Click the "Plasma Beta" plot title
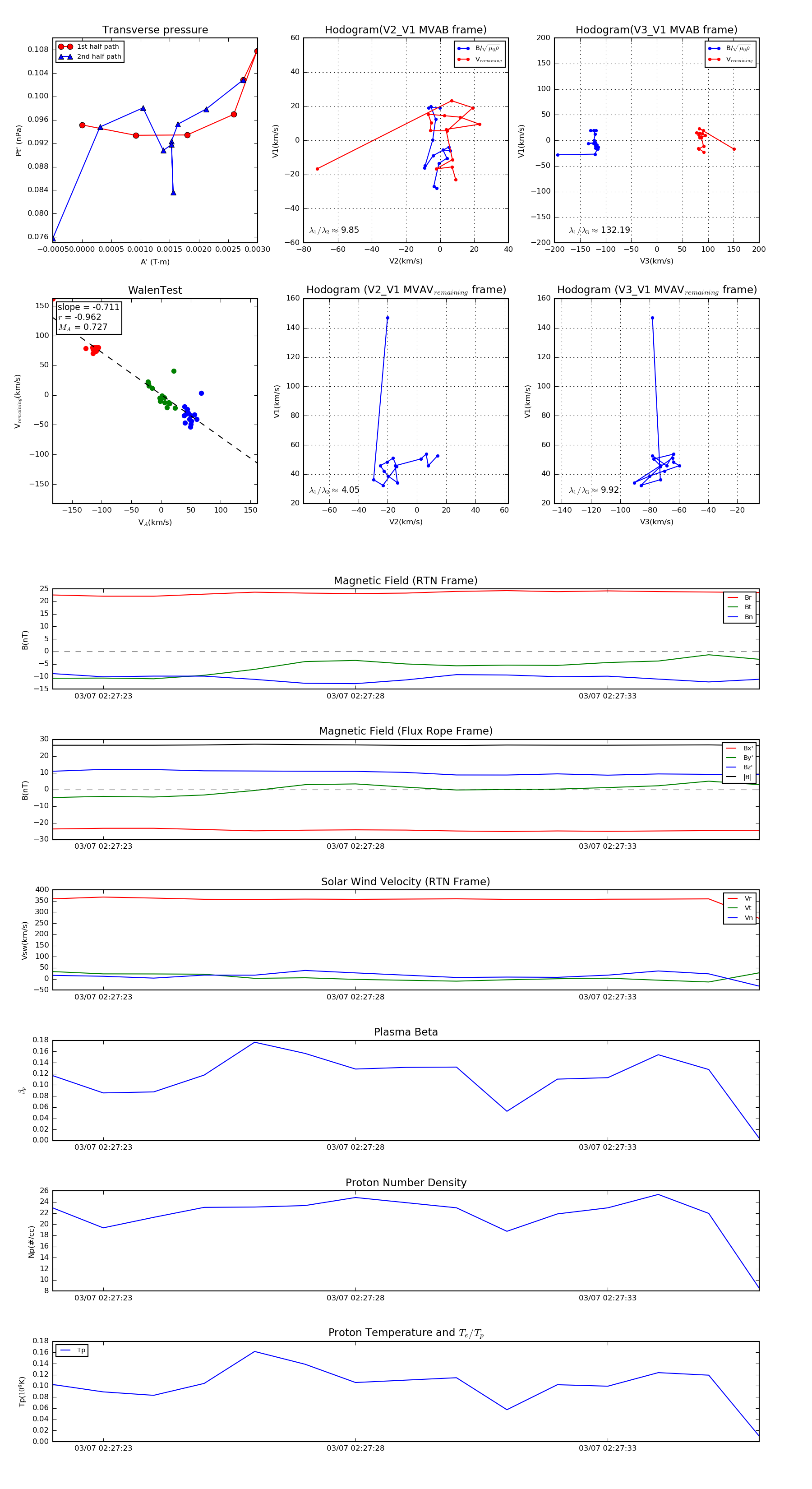 click(x=406, y=1032)
